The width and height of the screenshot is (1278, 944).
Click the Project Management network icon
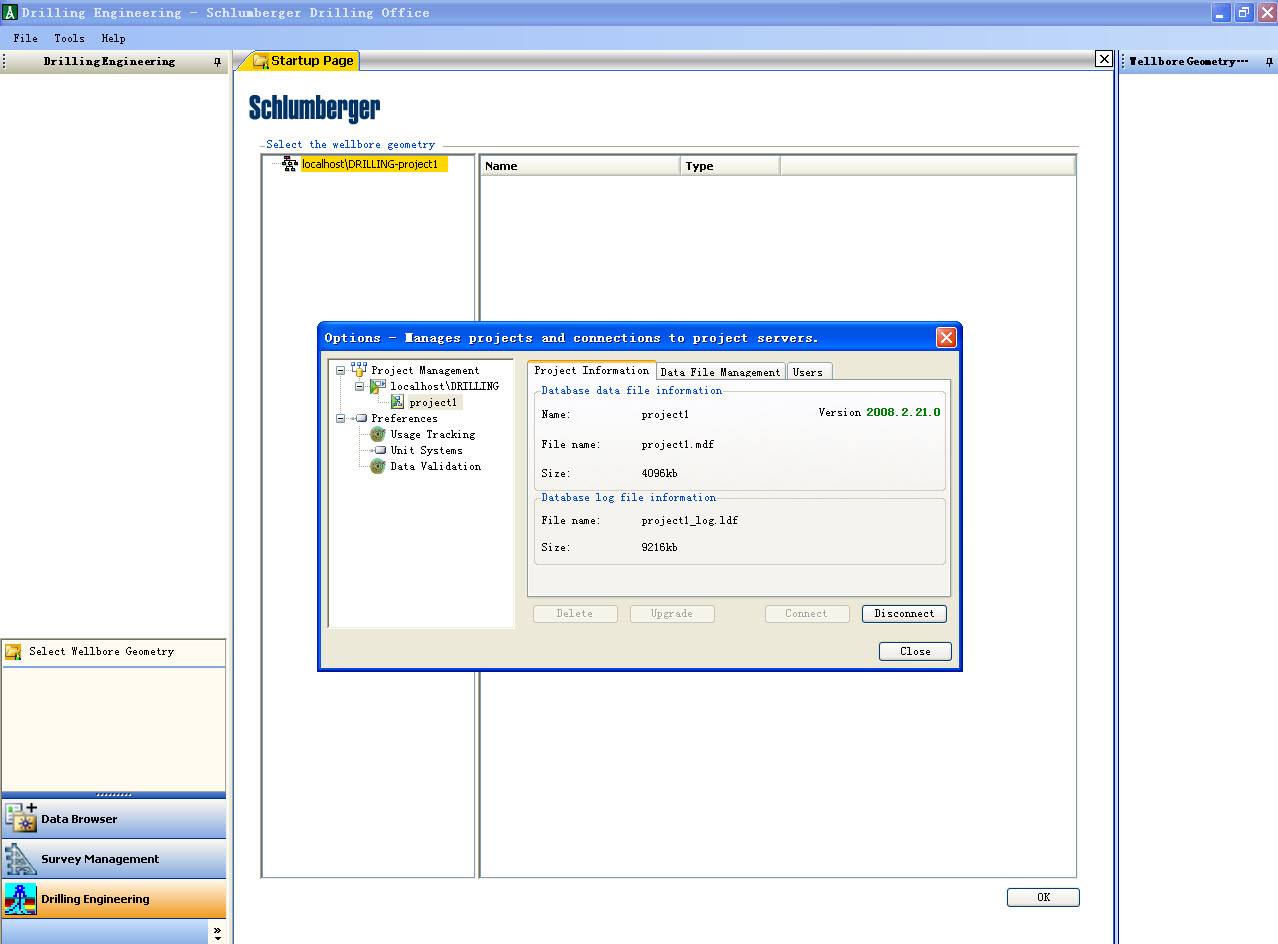point(359,370)
